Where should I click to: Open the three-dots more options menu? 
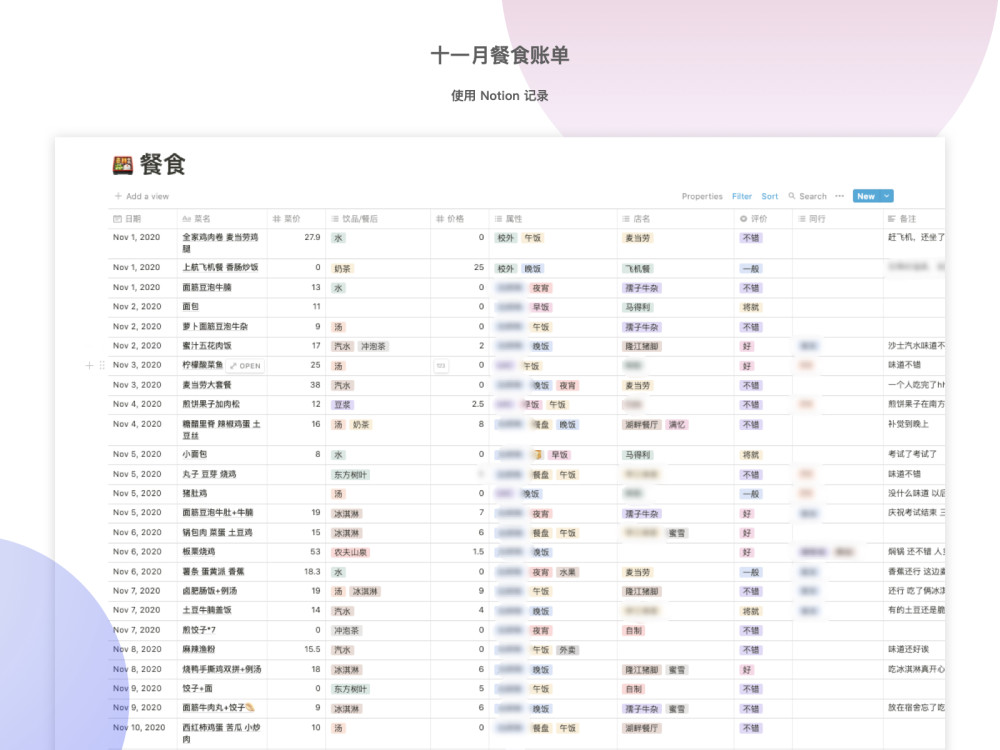pyautogui.click(x=839, y=196)
